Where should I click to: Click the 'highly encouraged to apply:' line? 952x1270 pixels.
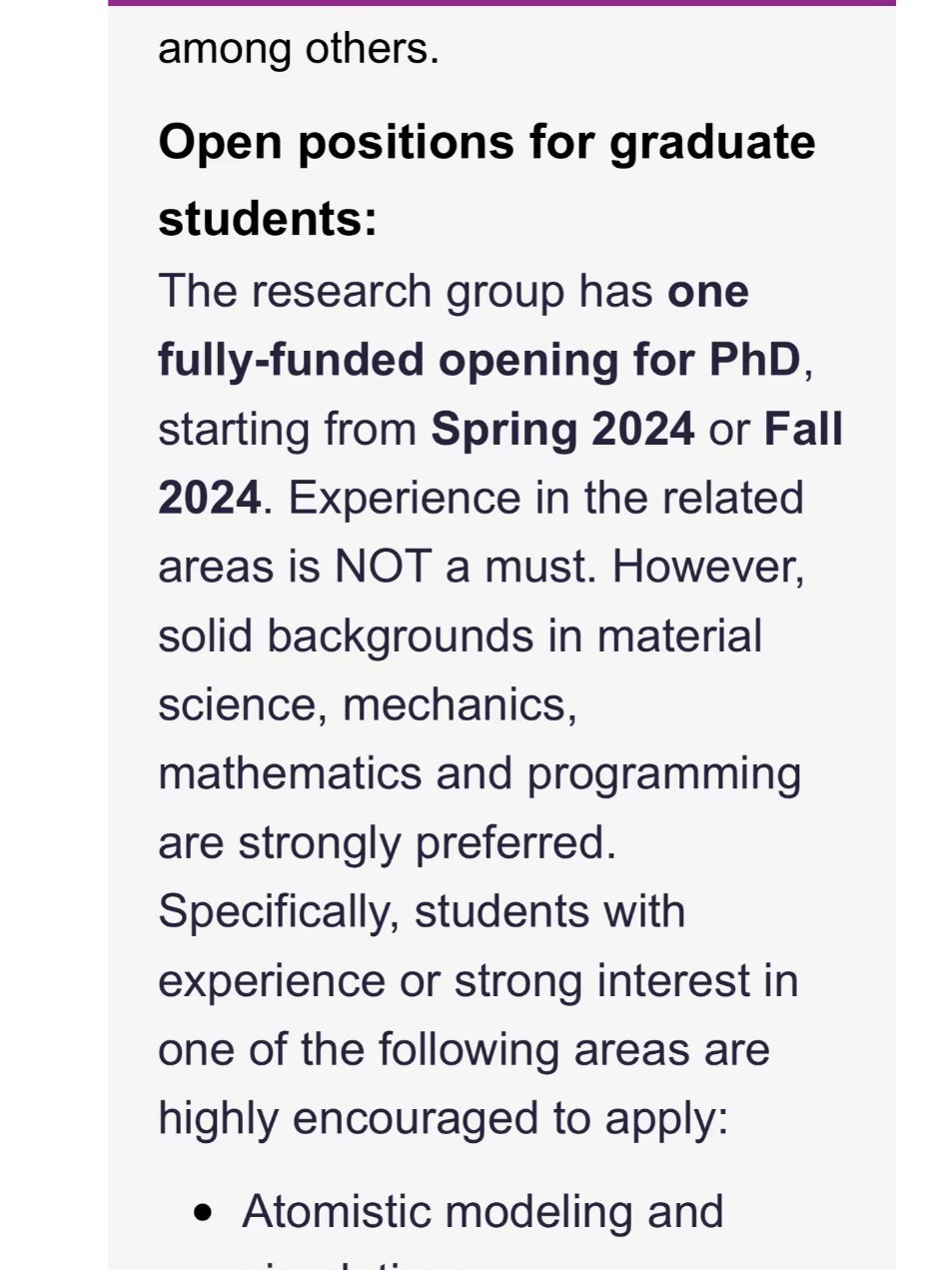click(444, 1119)
